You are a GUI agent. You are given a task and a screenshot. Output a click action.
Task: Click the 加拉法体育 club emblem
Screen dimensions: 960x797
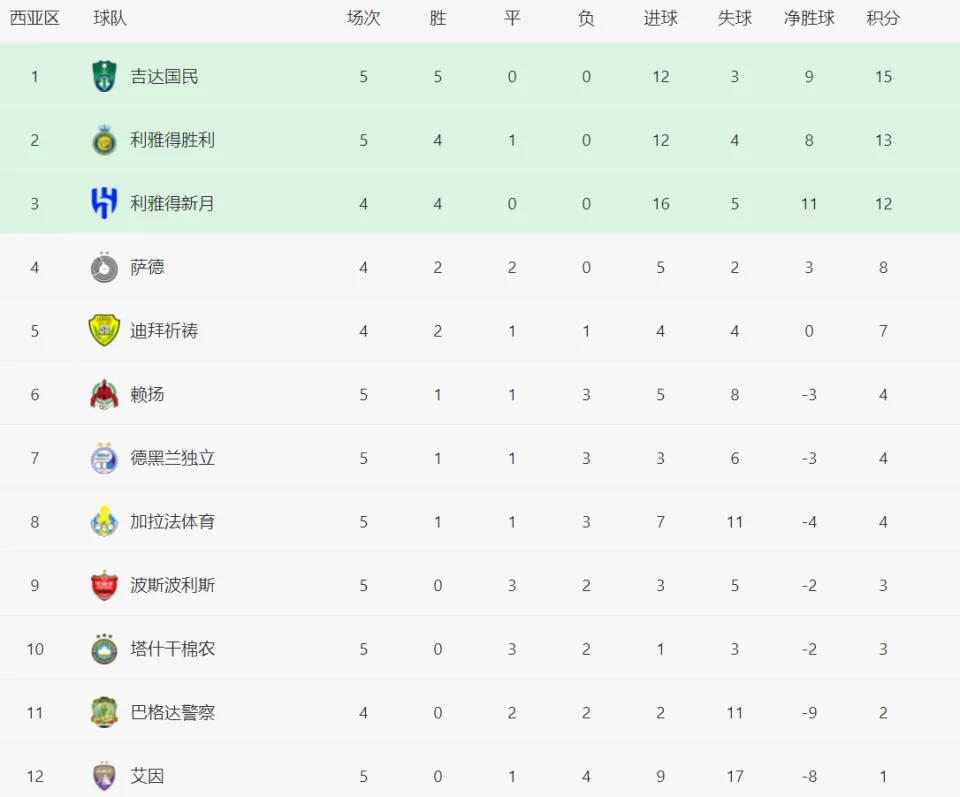point(104,522)
